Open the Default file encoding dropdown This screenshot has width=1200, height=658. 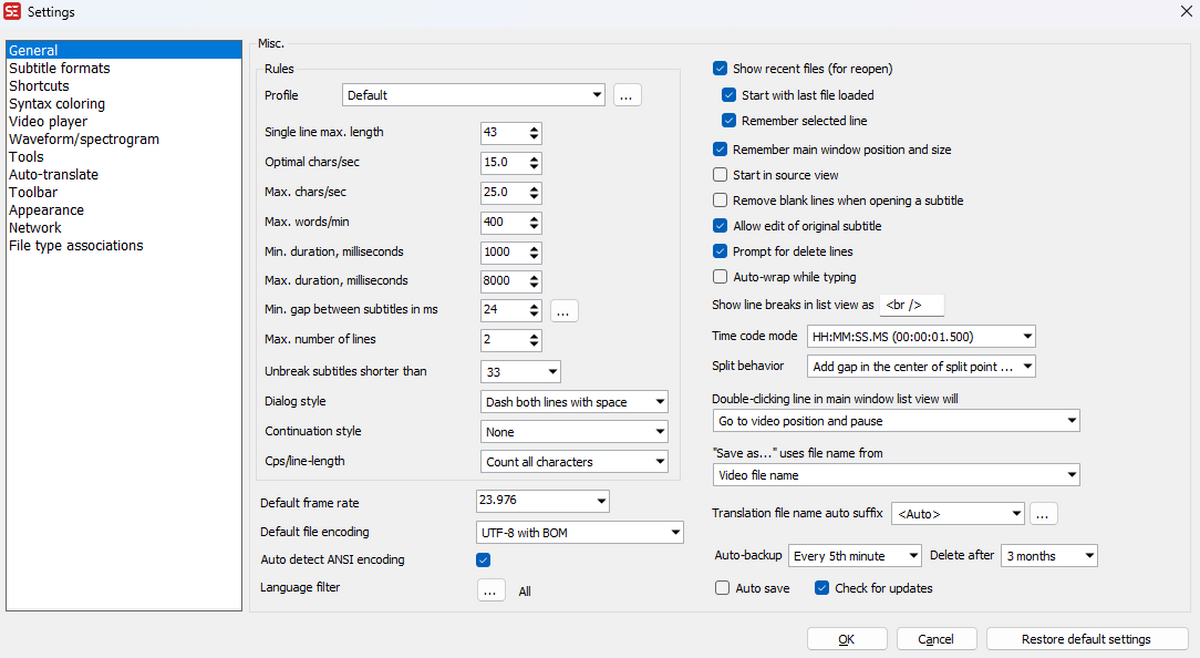[580, 533]
